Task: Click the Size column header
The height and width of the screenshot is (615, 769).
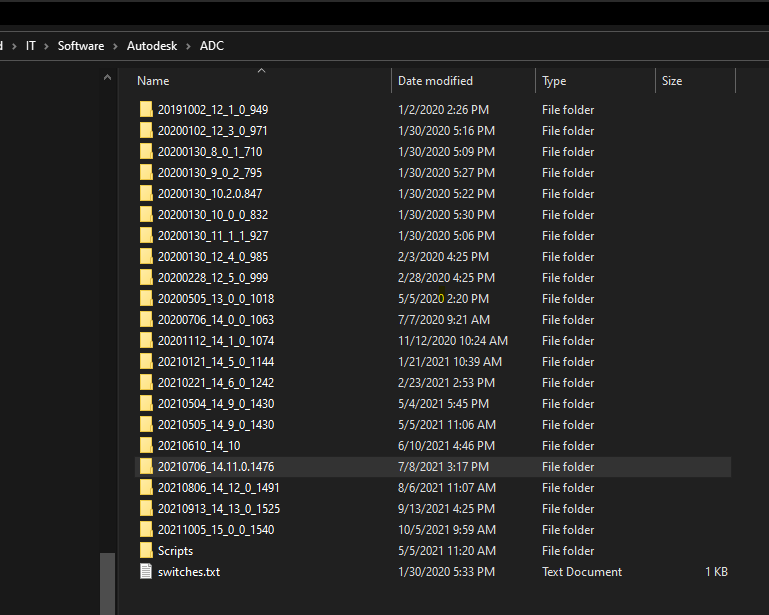Action: pyautogui.click(x=672, y=81)
